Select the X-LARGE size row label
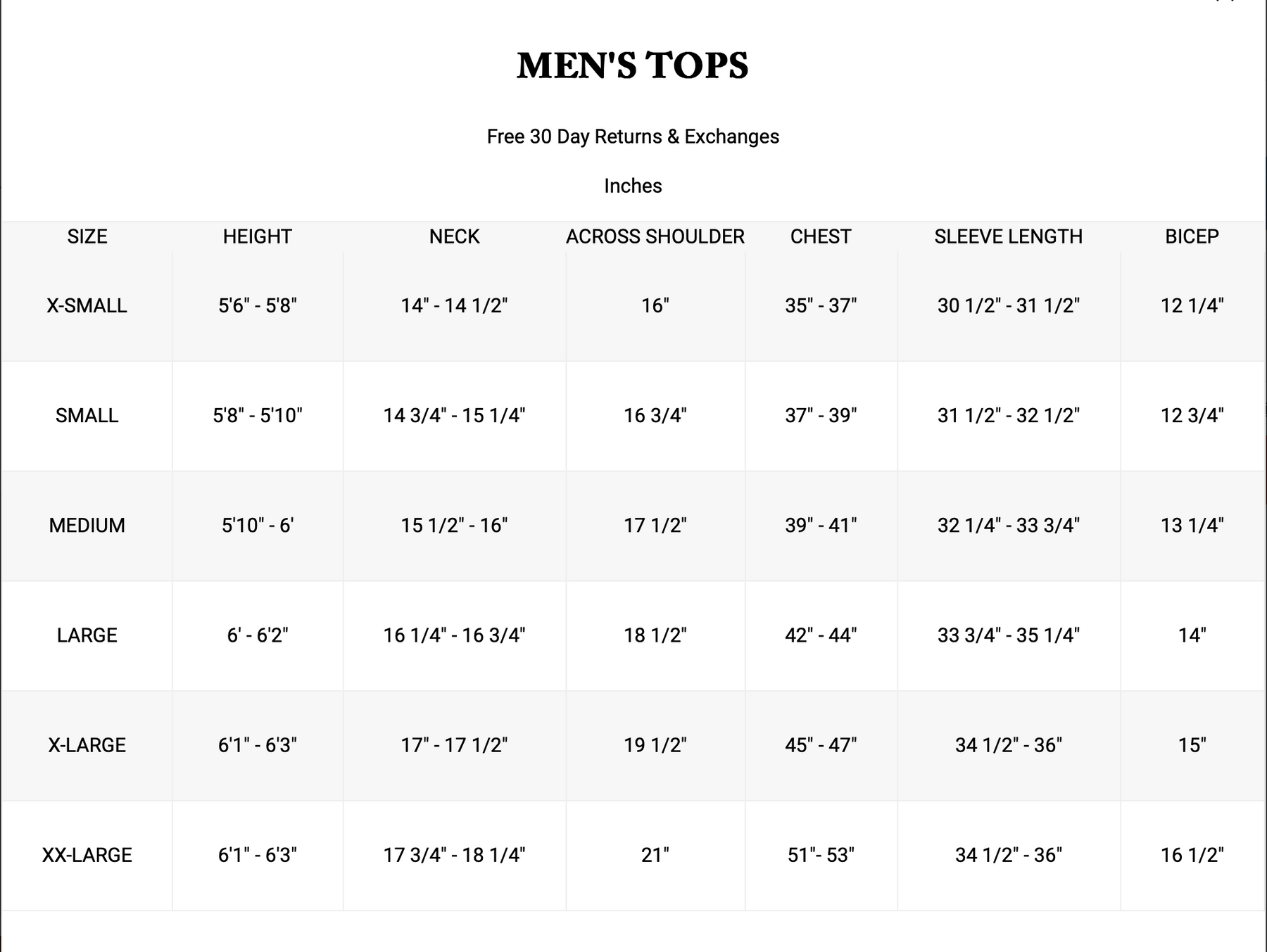 87,744
